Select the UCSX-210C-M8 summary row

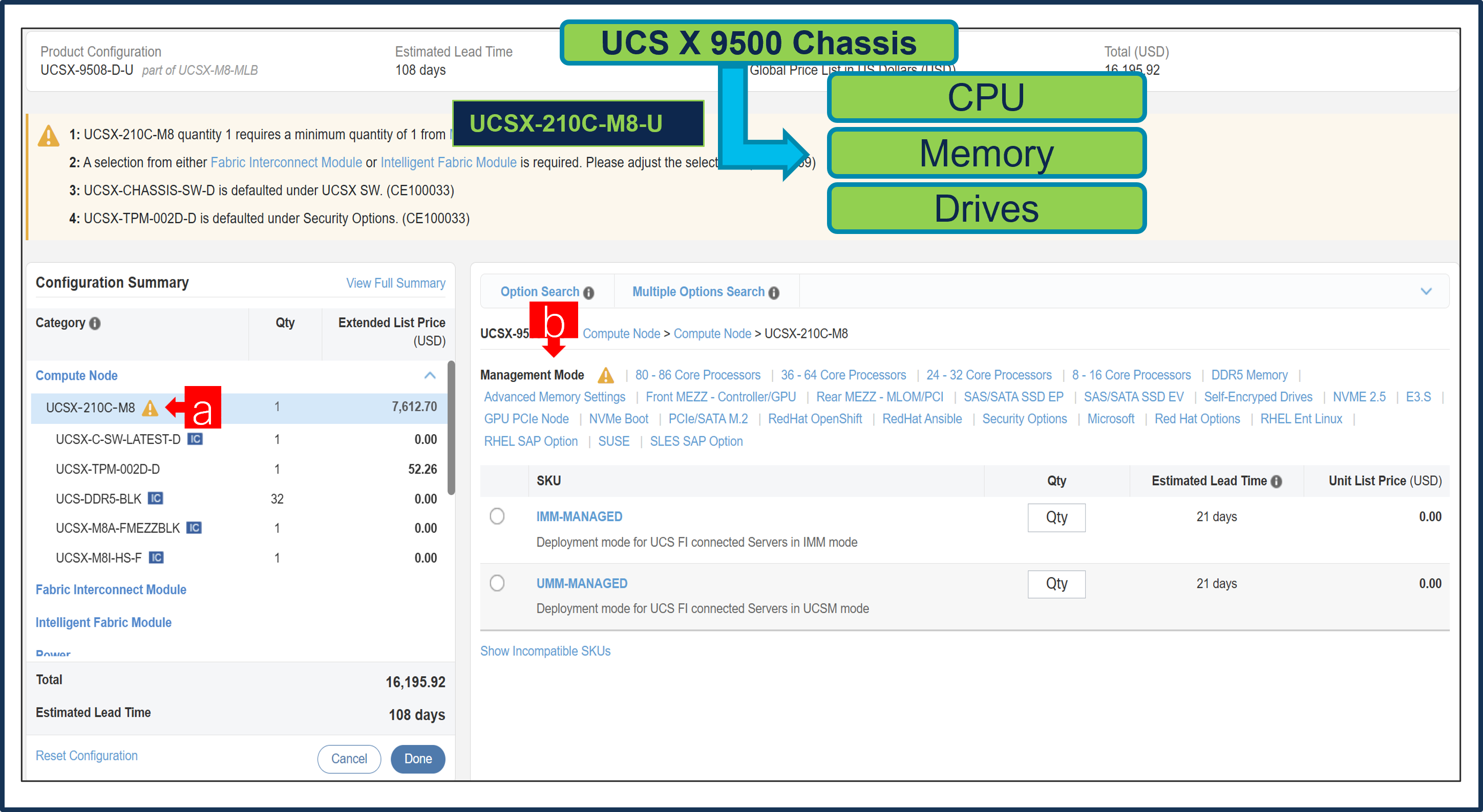pos(239,408)
